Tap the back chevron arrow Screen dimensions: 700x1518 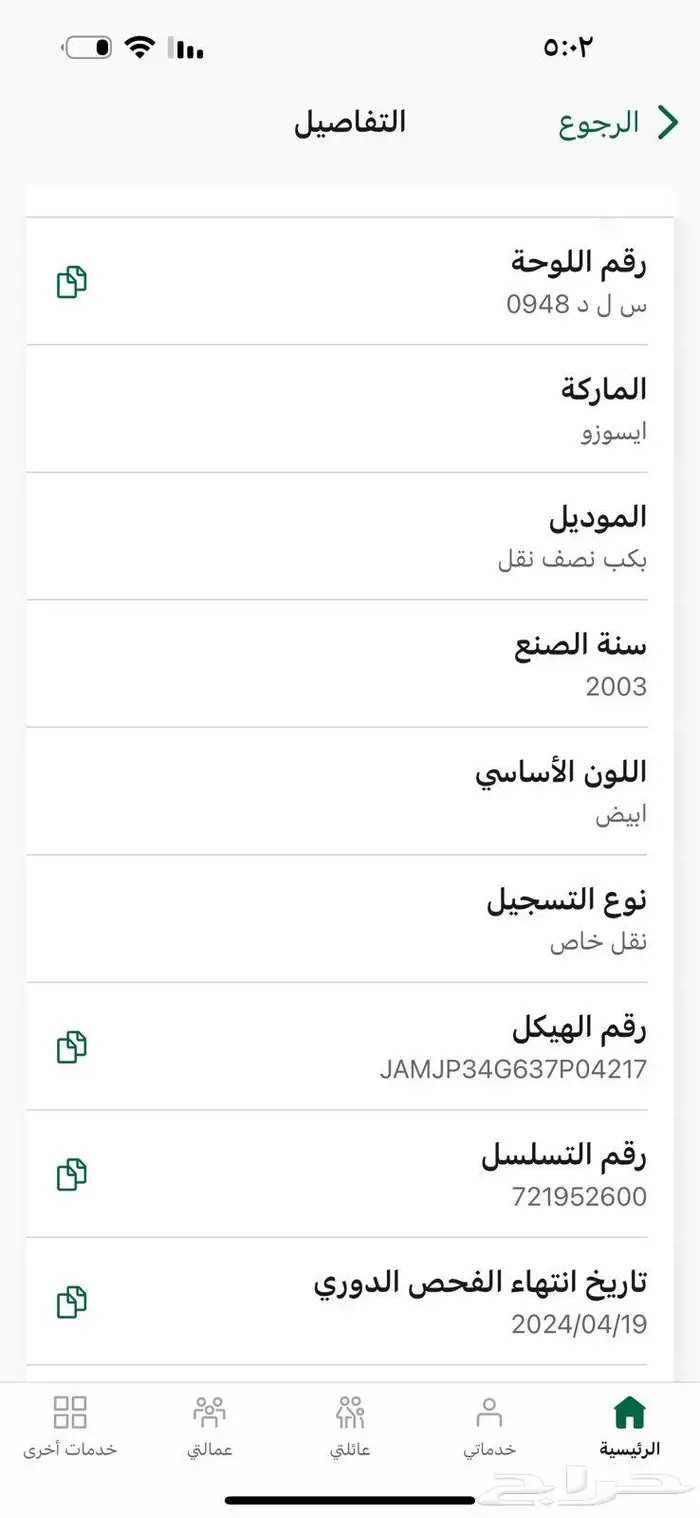[668, 123]
